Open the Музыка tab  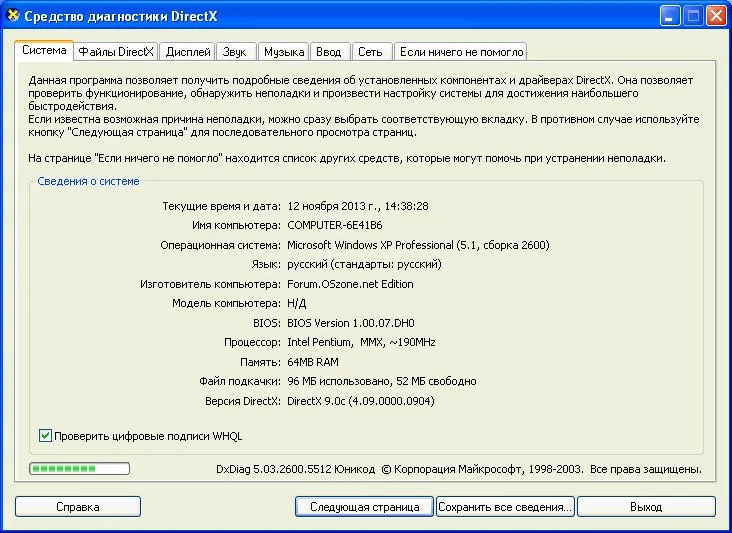pyautogui.click(x=284, y=52)
